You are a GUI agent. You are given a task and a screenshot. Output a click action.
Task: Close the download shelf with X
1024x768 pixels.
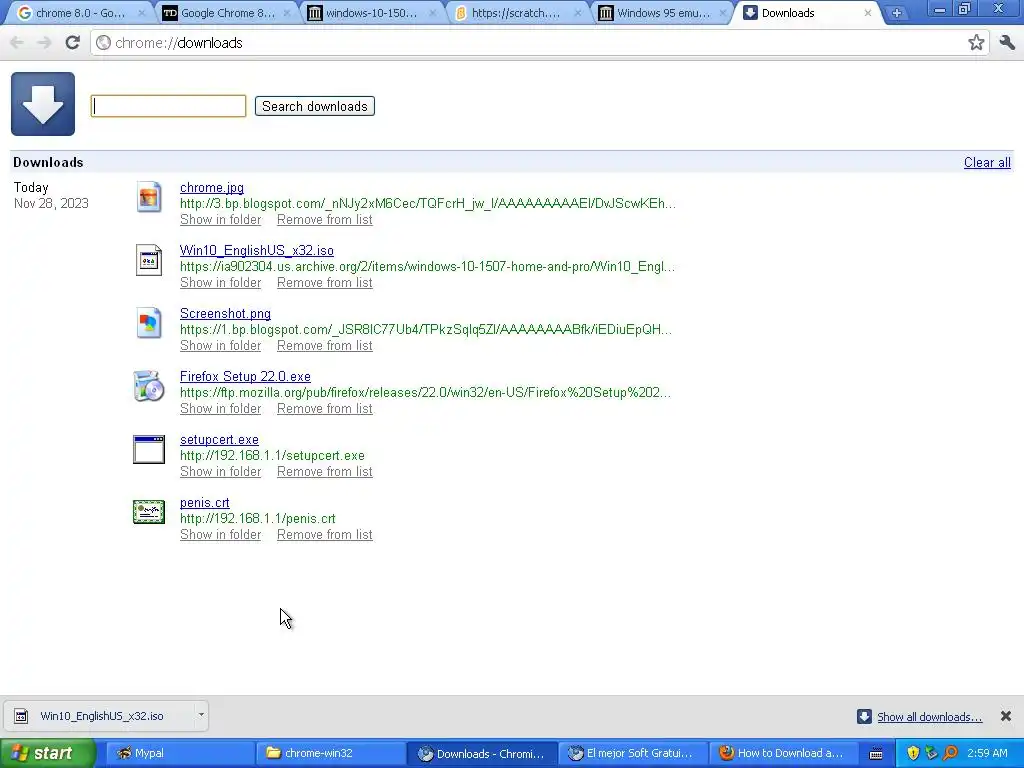1006,716
